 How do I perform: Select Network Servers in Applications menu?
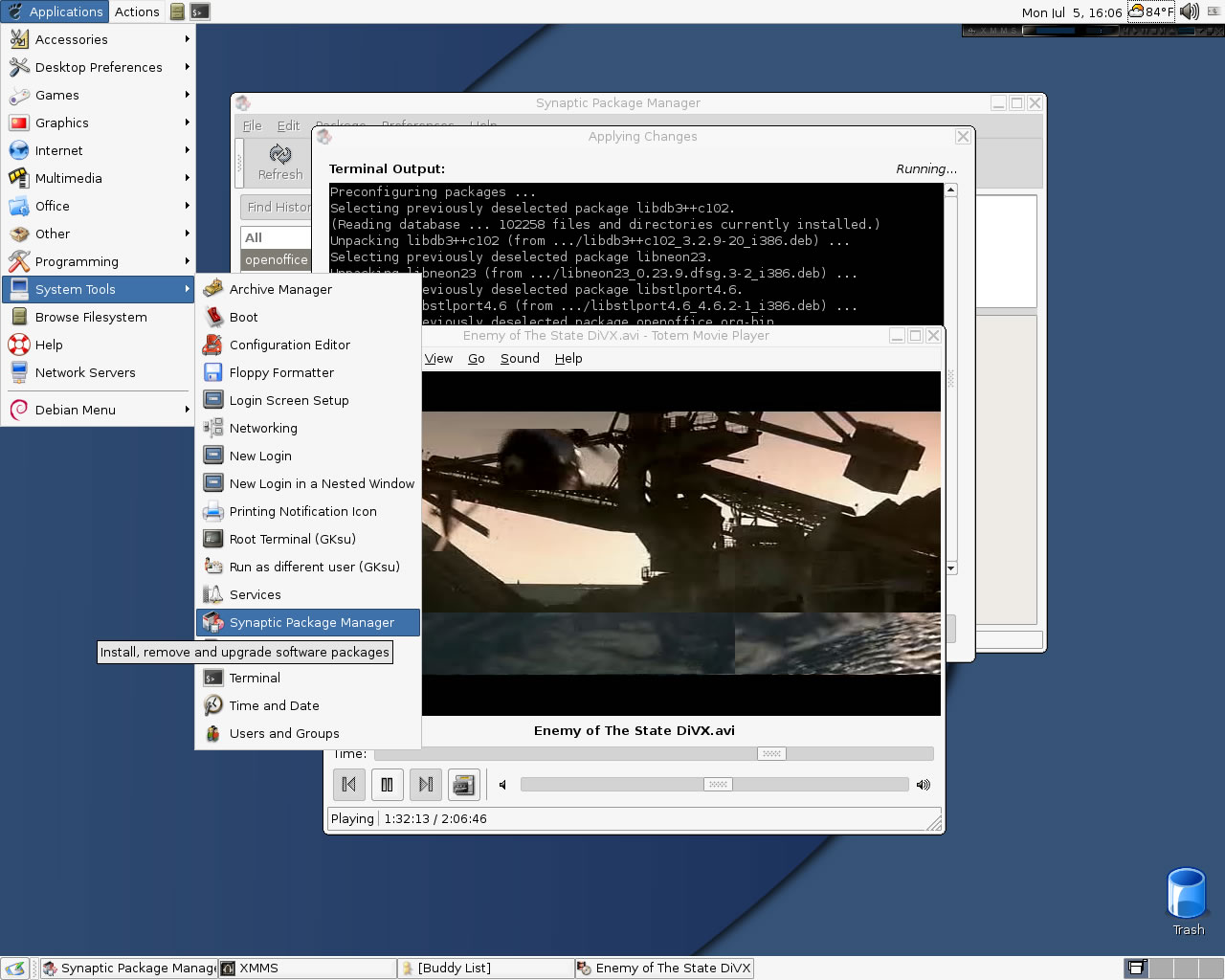pyautogui.click(x=98, y=372)
